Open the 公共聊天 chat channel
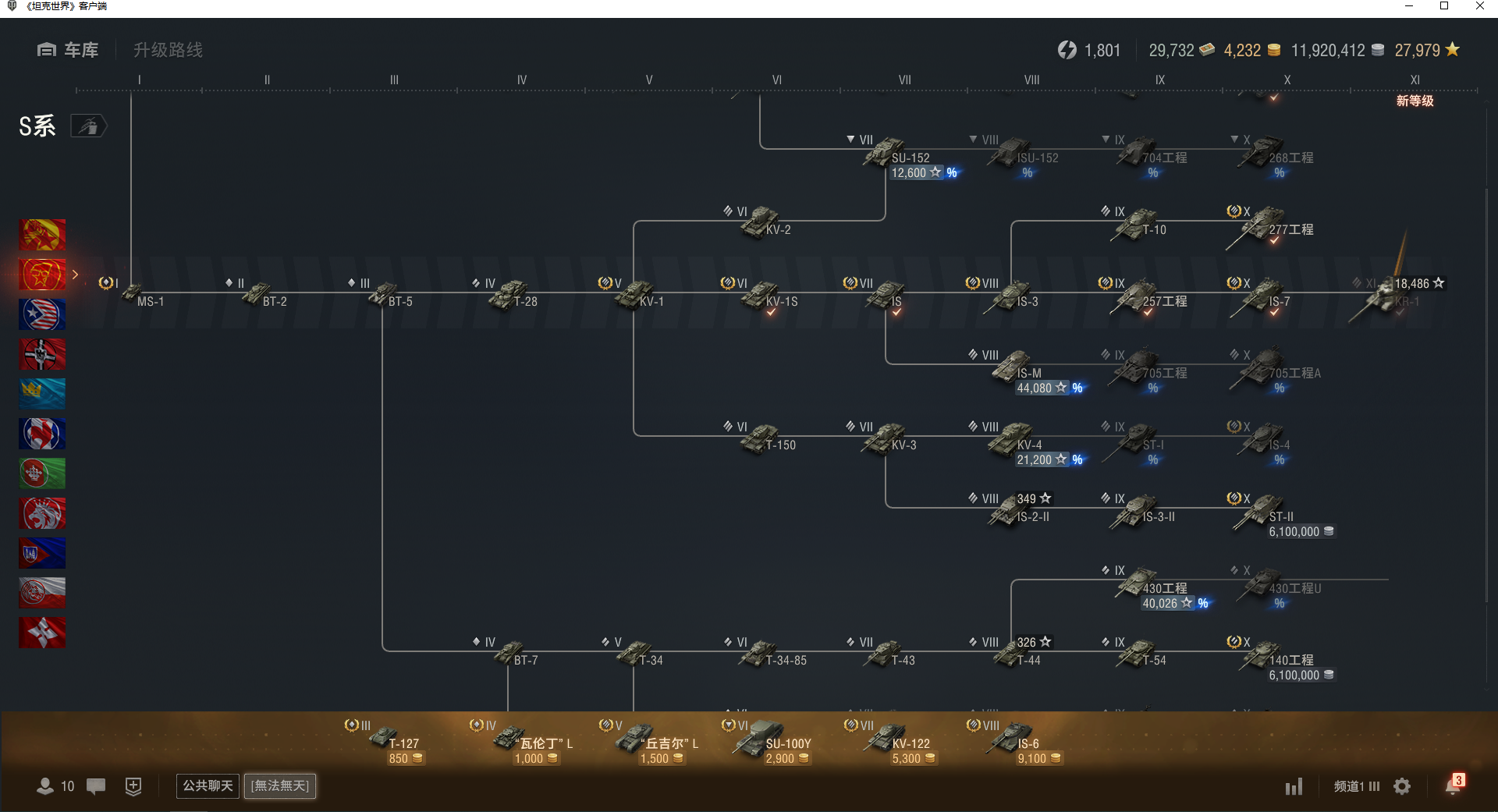 208,785
